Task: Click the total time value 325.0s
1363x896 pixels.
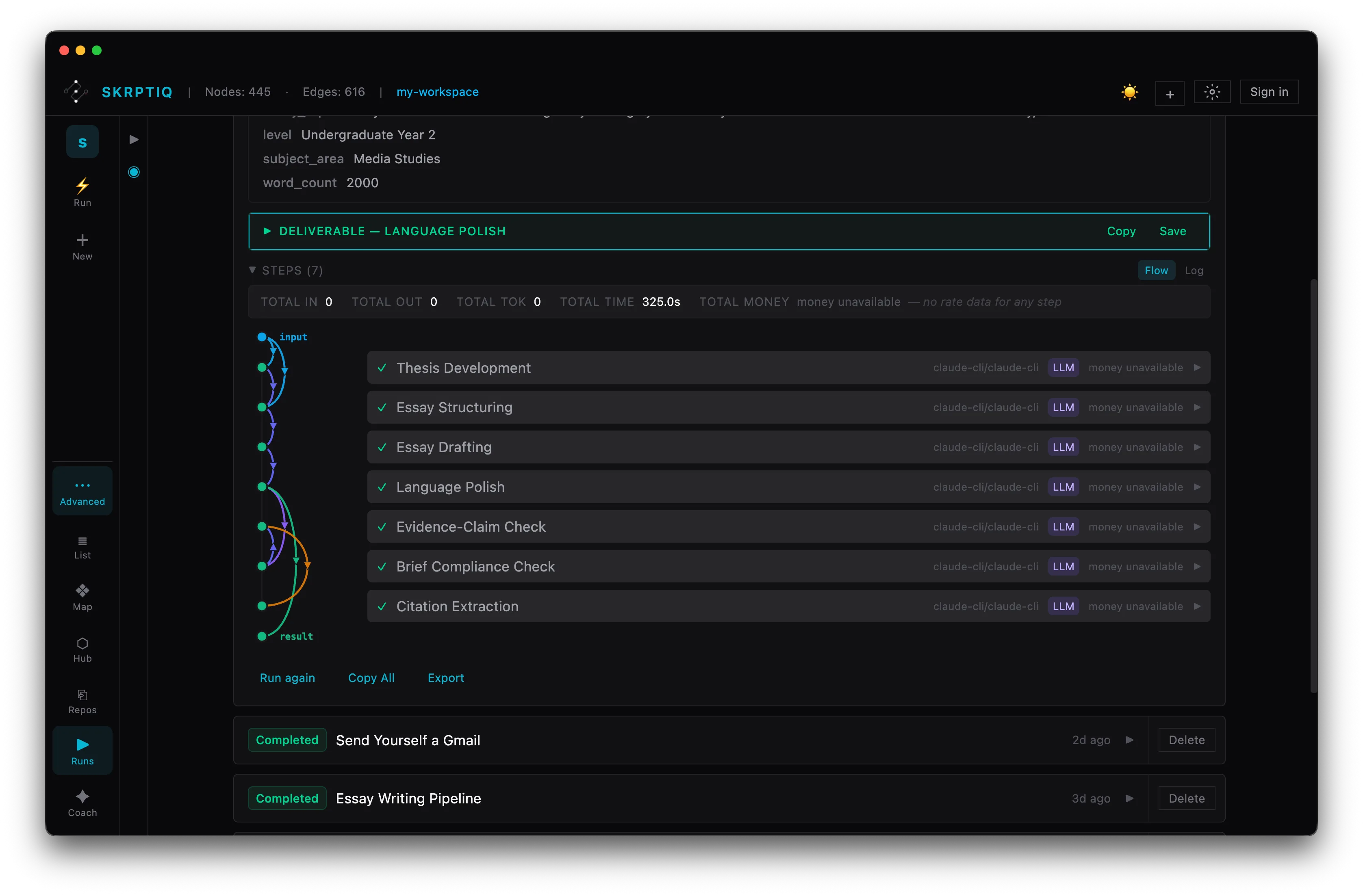Action: point(661,302)
